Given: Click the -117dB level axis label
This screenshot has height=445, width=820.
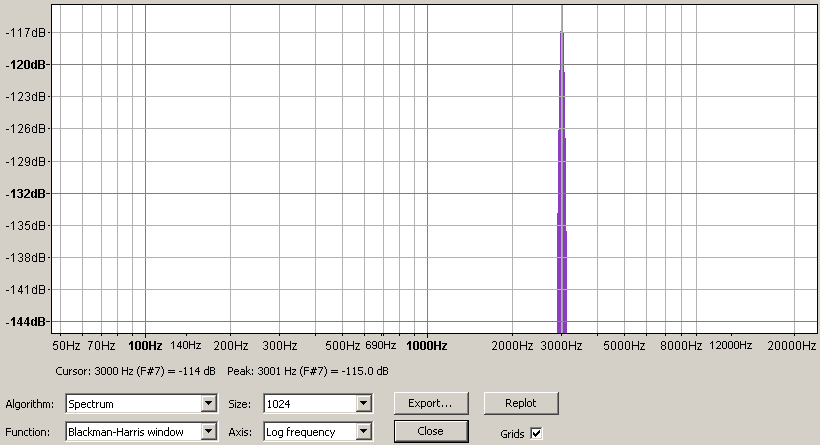Looking at the screenshot, I should 26,33.
